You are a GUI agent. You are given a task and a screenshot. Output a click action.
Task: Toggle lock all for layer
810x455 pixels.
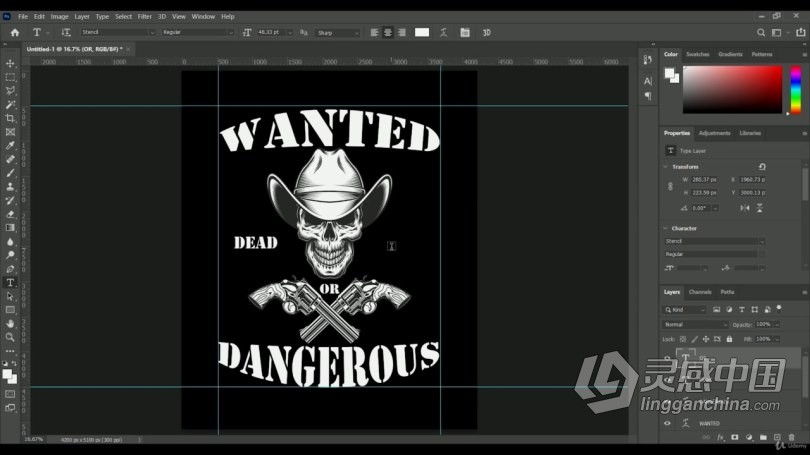pos(729,339)
